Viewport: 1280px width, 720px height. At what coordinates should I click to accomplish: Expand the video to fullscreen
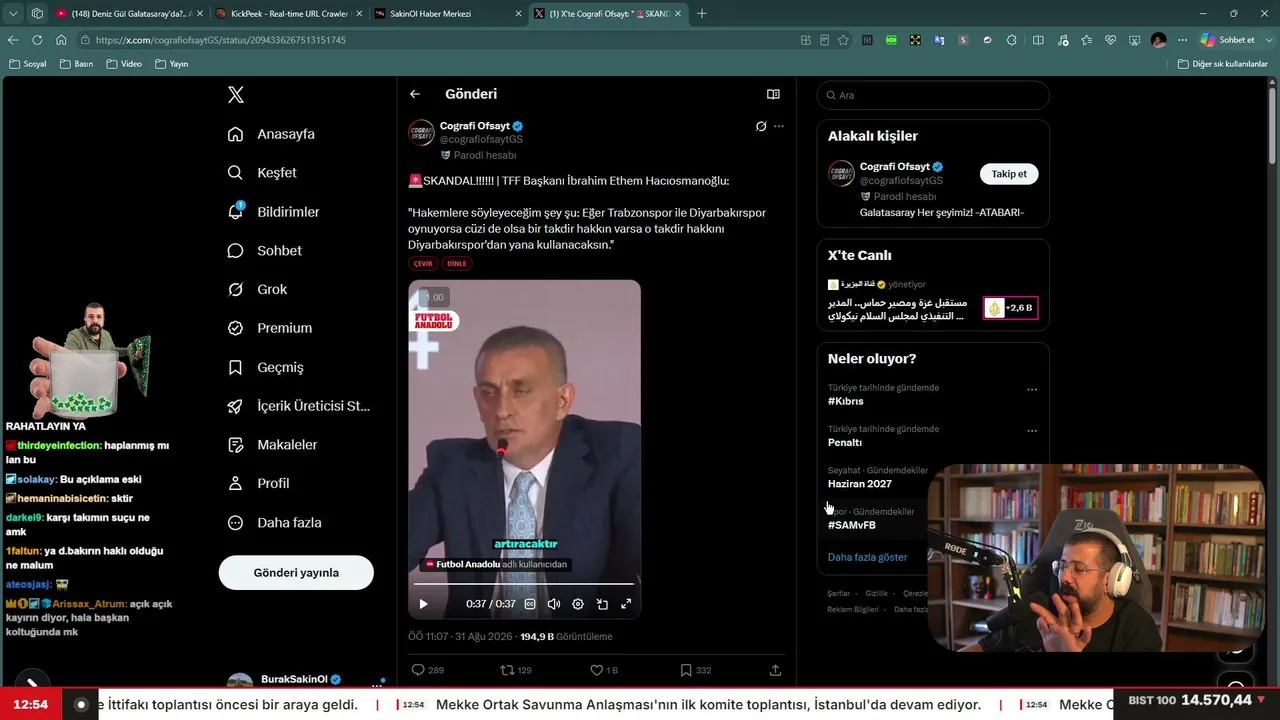[626, 604]
